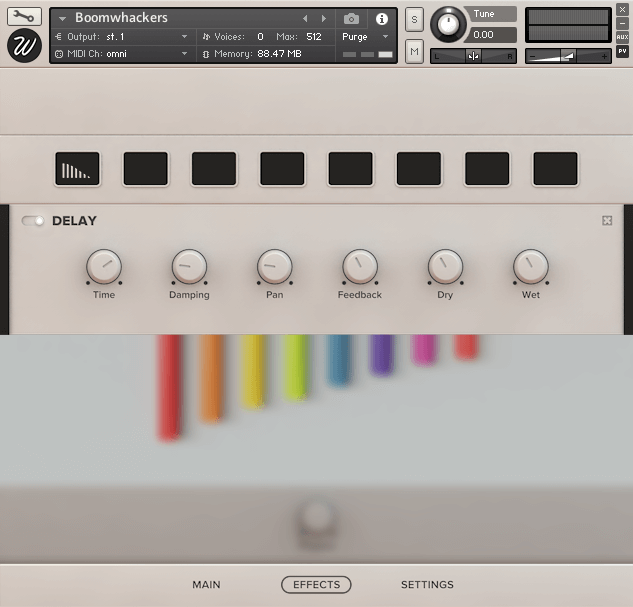Click the Memory 88.47 MB readout

(x=279, y=54)
